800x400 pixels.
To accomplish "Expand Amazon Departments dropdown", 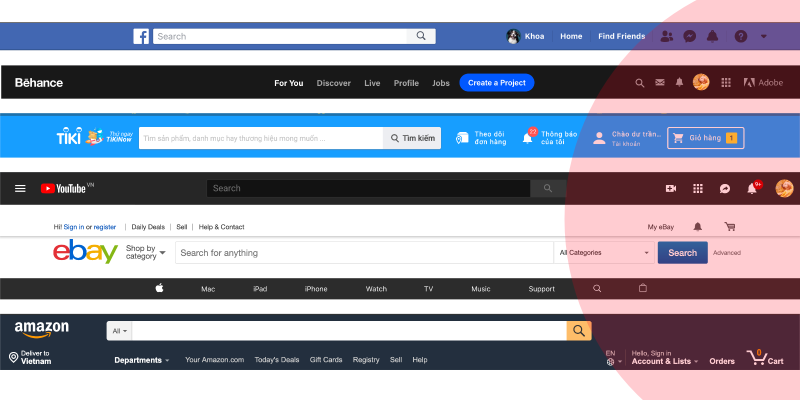I will pos(142,360).
